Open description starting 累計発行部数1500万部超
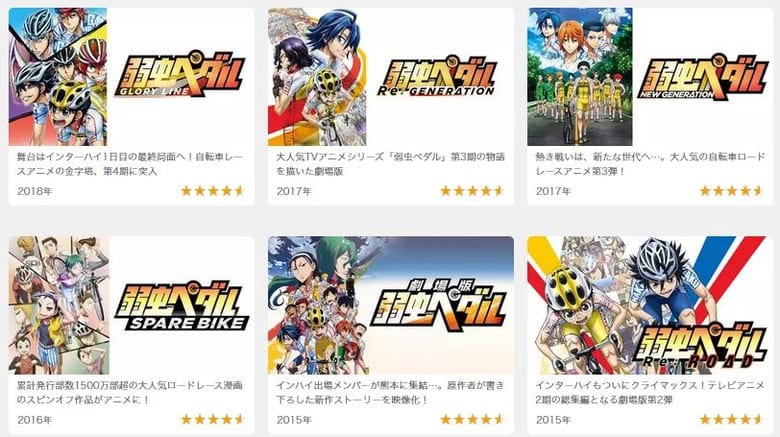The height and width of the screenshot is (437, 780). pyautogui.click(x=130, y=392)
